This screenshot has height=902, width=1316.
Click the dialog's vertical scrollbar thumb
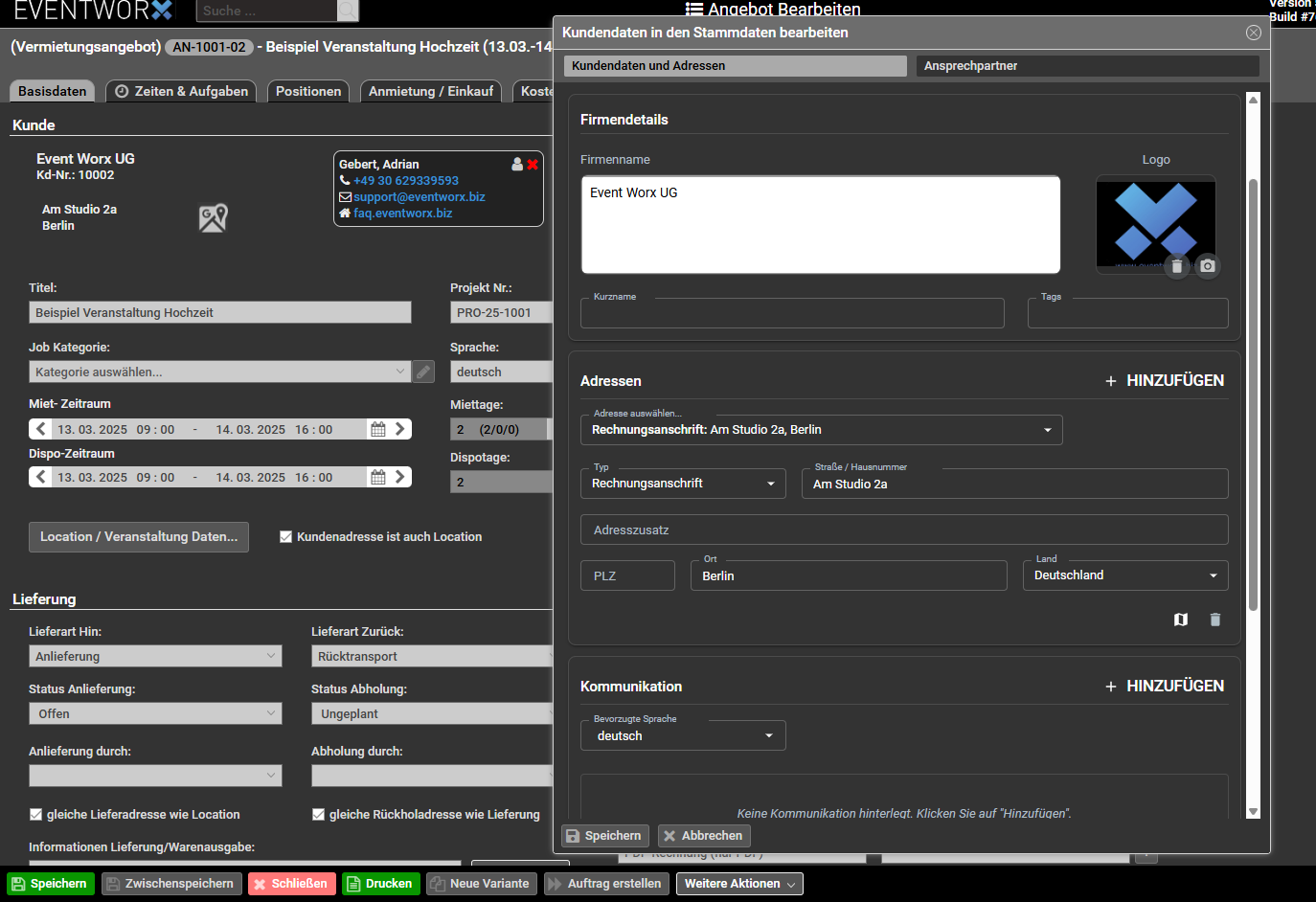tap(1253, 395)
